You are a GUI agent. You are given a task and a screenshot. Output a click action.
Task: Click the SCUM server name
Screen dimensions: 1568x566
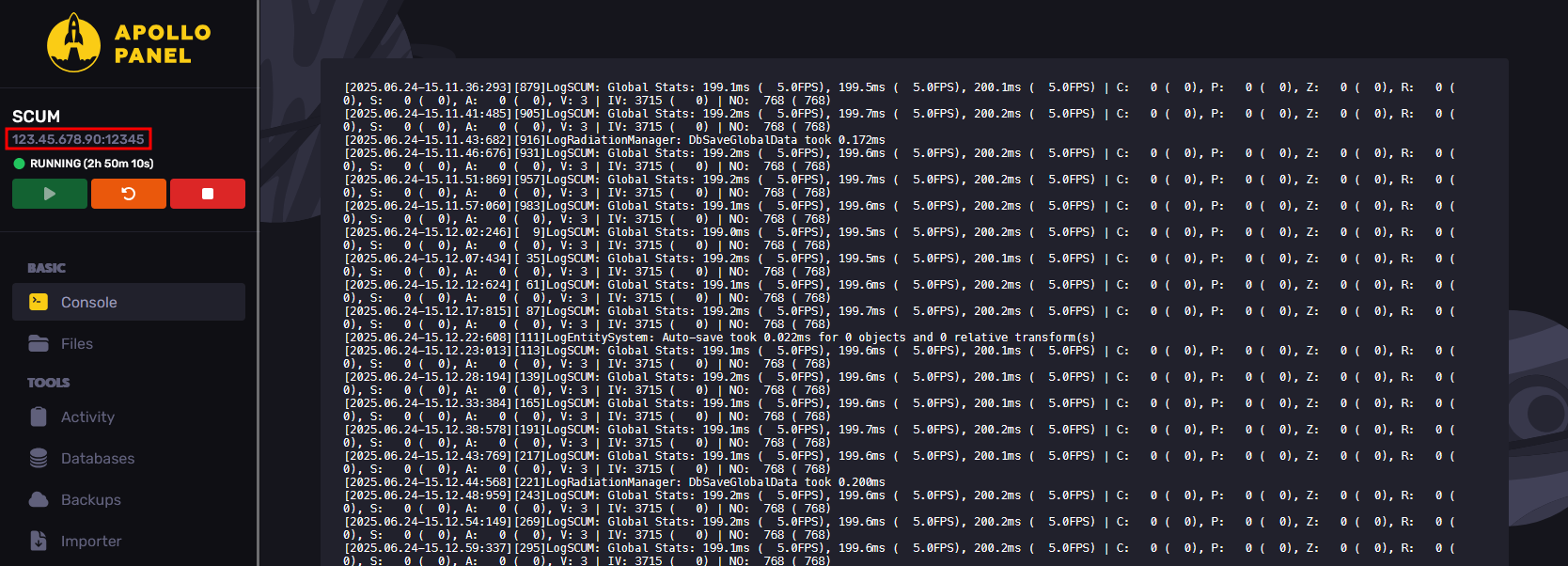click(x=36, y=117)
